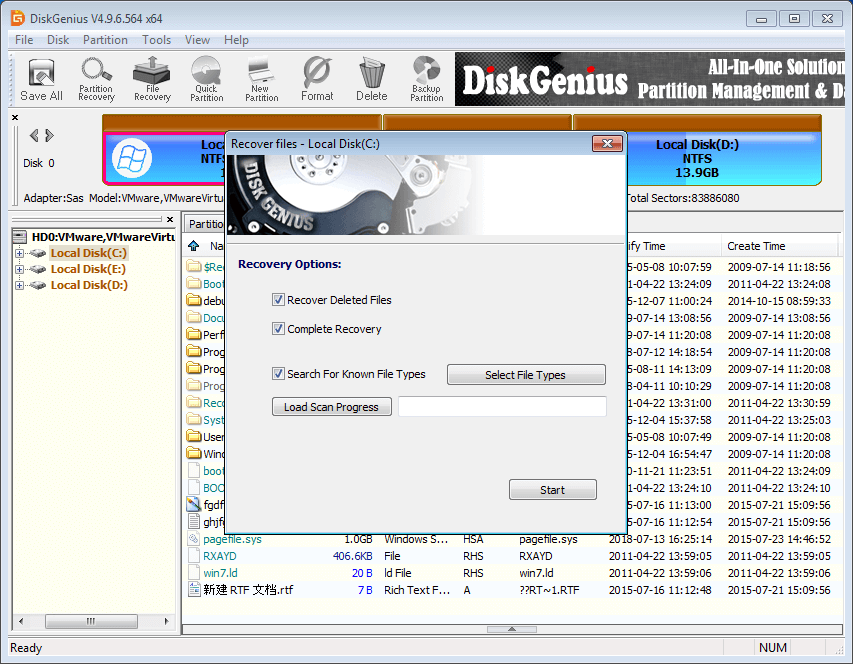Create a New Partition via the toolbar
The image size is (853, 664).
[262, 79]
